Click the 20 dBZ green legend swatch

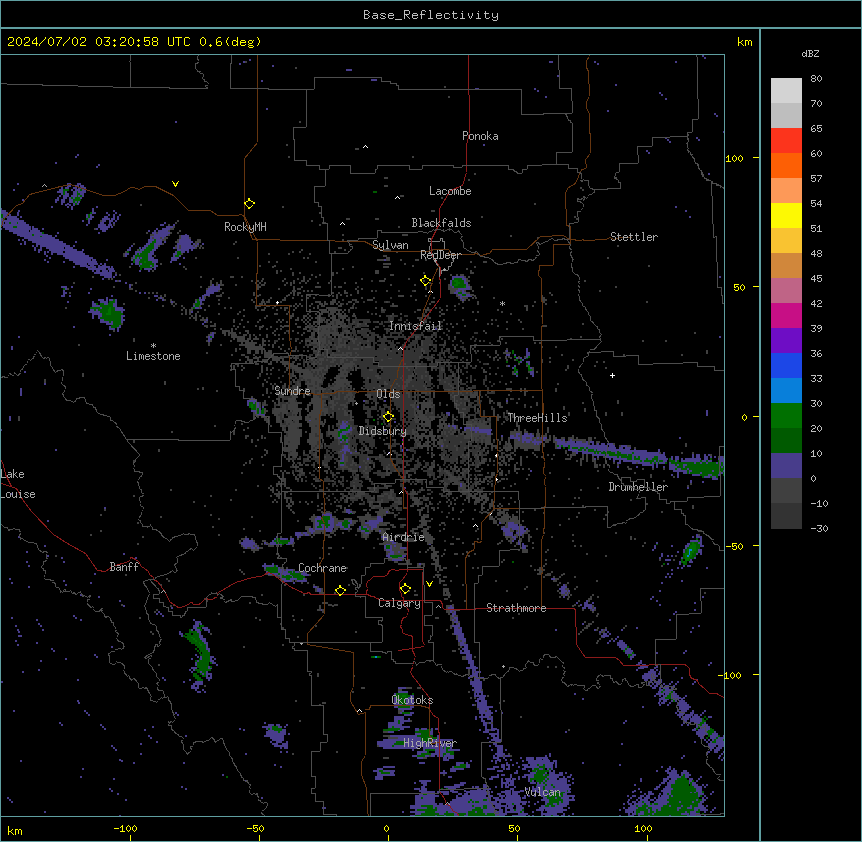tap(786, 440)
